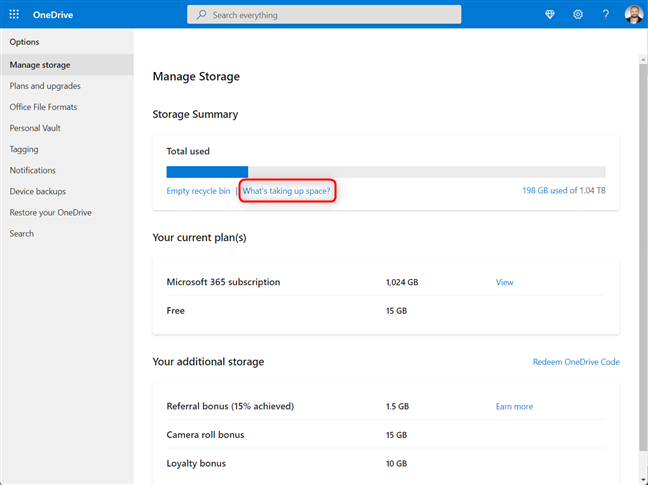648x485 pixels.
Task: Click the 1,024 GB value
Action: click(x=402, y=282)
